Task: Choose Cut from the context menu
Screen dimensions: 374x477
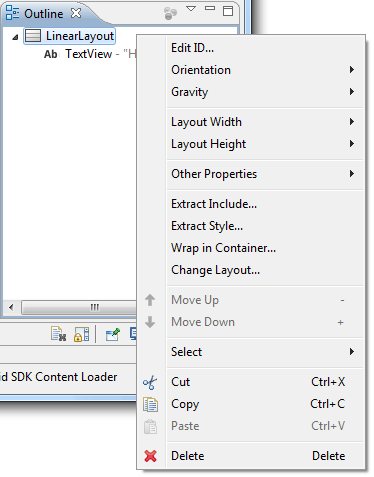Action: click(x=250, y=382)
